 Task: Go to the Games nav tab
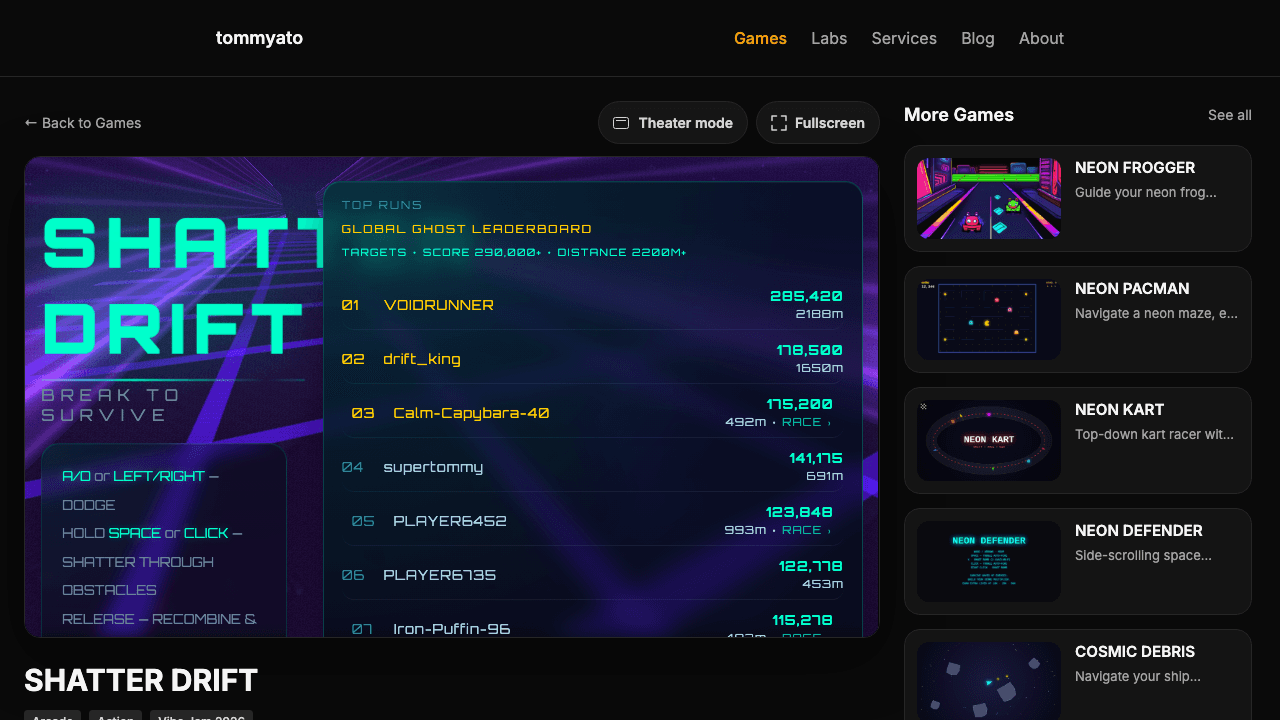tap(760, 38)
